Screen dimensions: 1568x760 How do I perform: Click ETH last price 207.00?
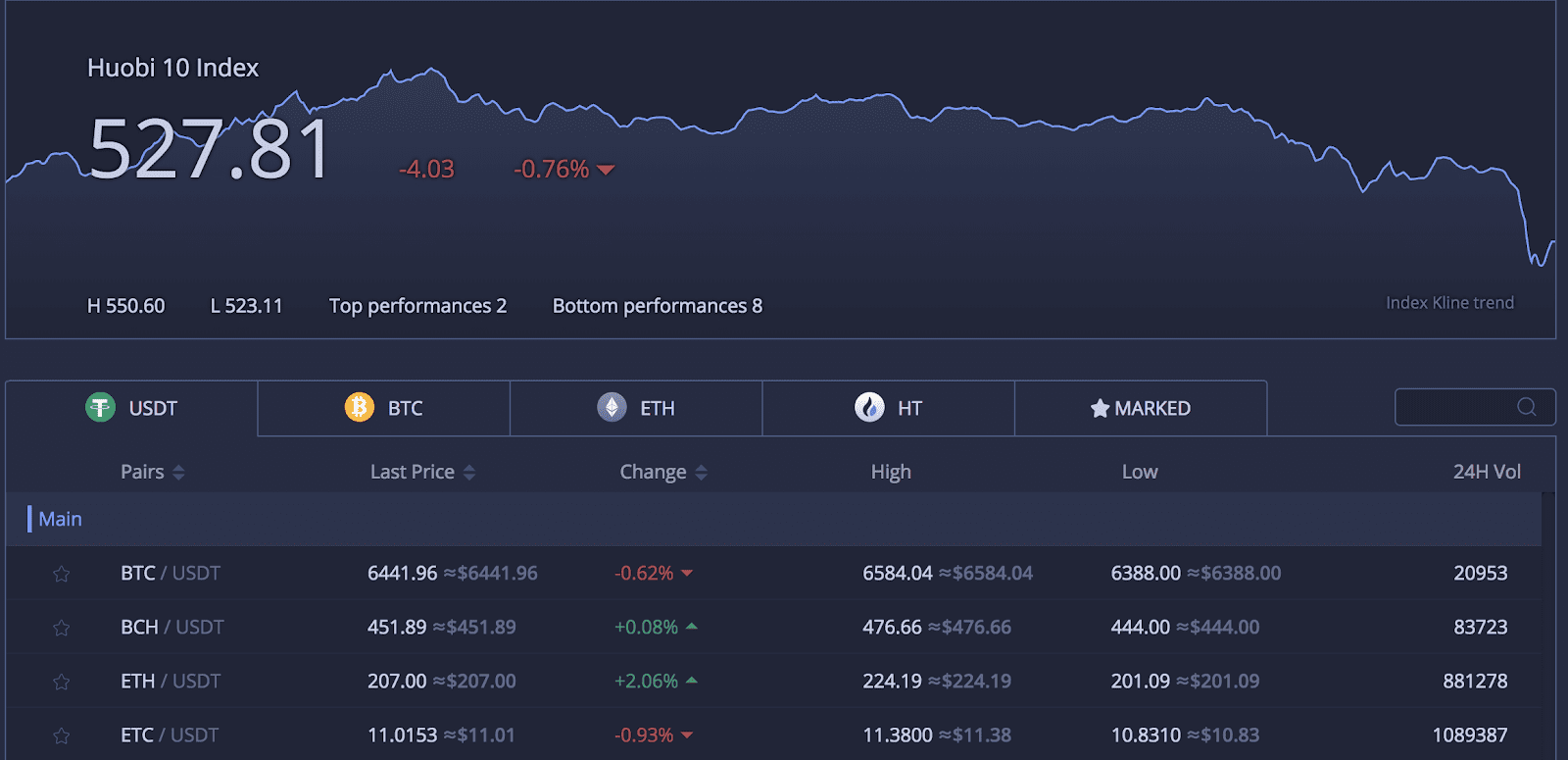pos(397,681)
